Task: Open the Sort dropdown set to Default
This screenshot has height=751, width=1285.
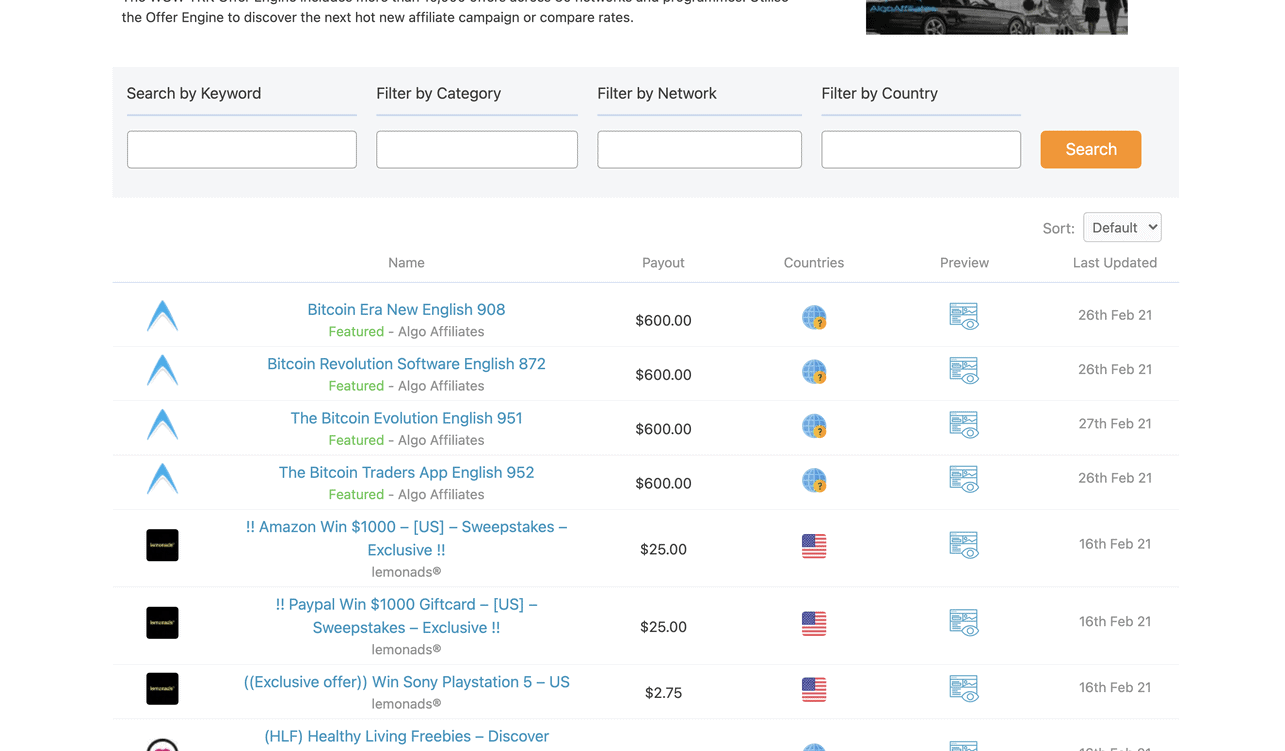Action: [1122, 227]
